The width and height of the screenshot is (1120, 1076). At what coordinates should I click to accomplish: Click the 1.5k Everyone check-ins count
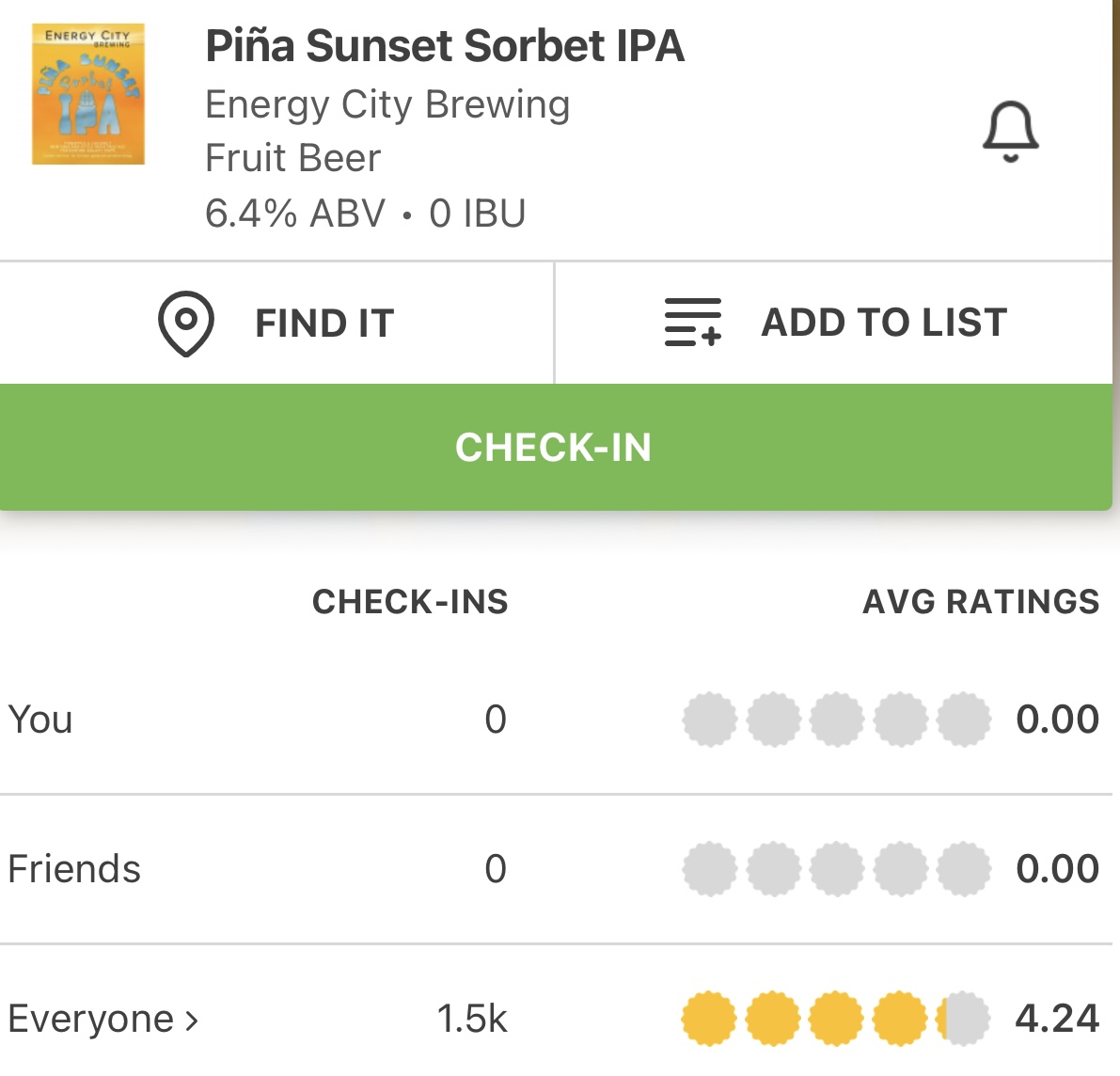point(471,1019)
